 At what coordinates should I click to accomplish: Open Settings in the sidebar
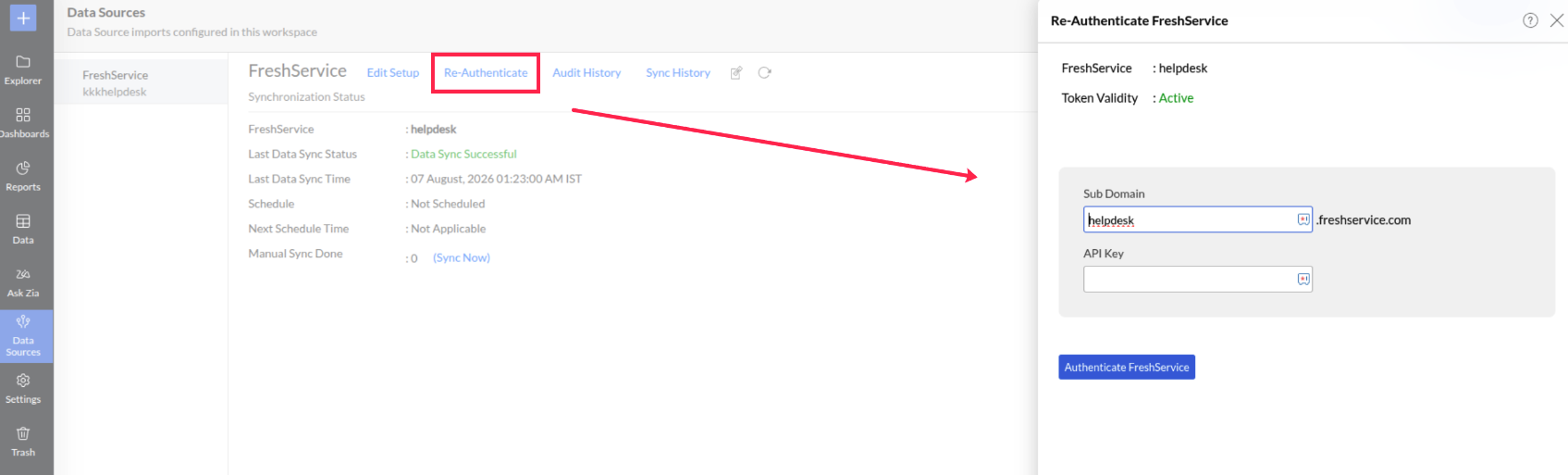(23, 389)
